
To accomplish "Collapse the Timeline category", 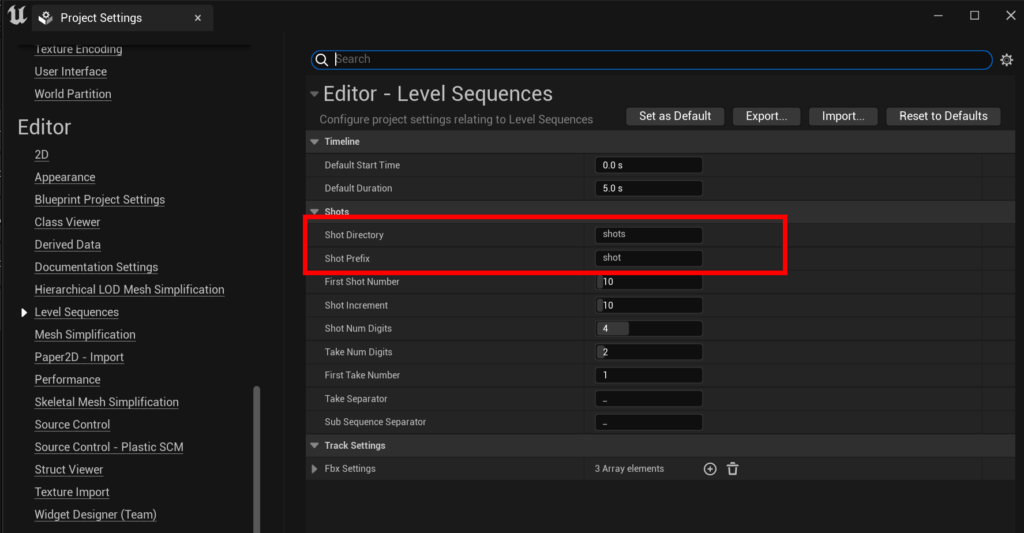I will (314, 142).
